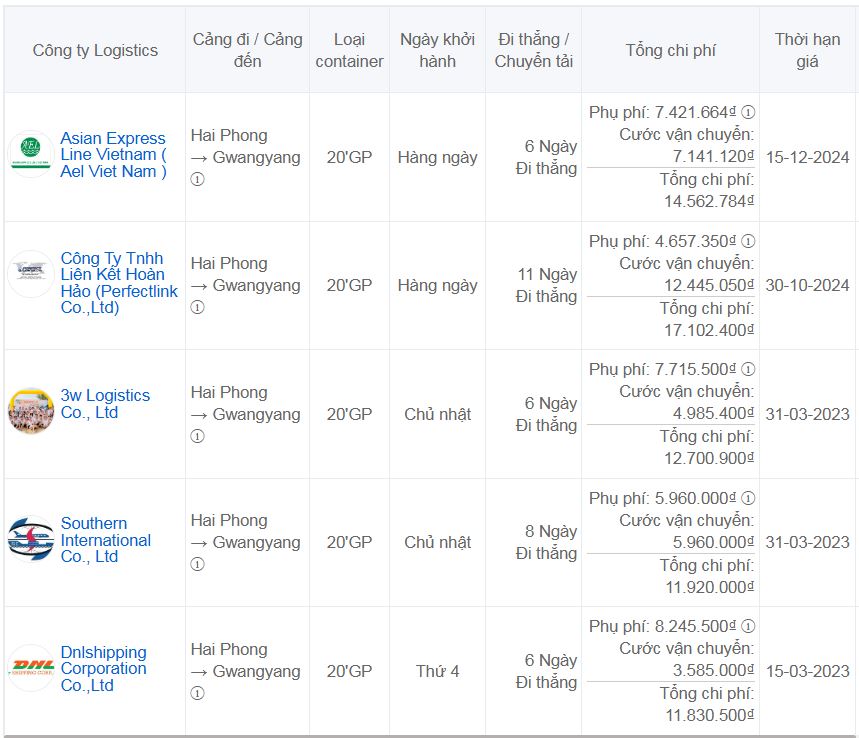Click the Tổng chi phí column header

tap(670, 50)
